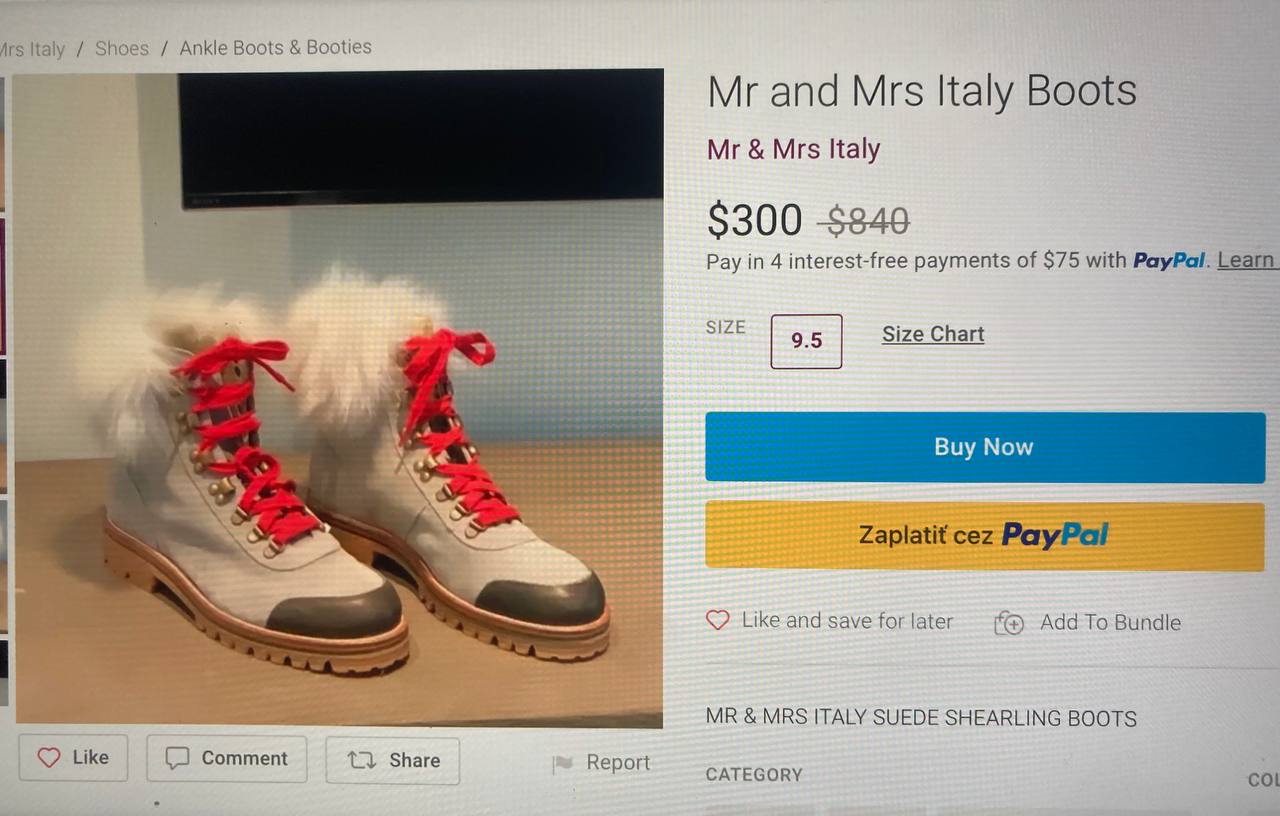
Task: Select size 9.5 option
Action: pos(806,341)
